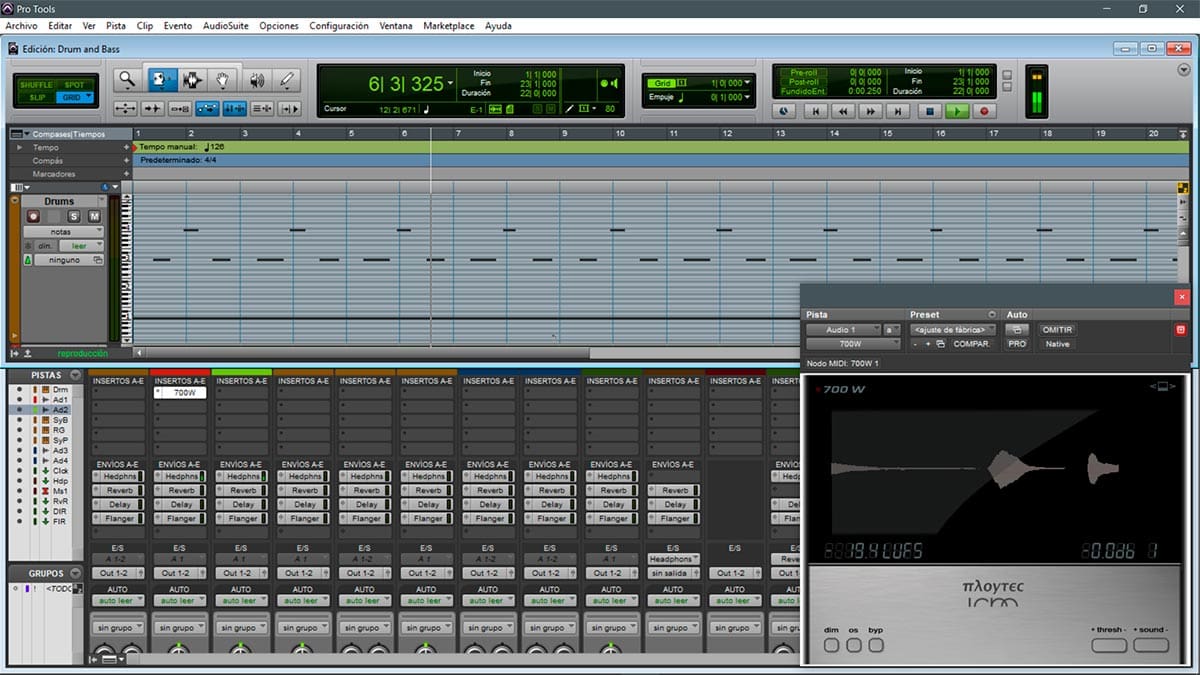Open the Archivo menu
Image resolution: width=1200 pixels, height=675 pixels.
(x=21, y=26)
